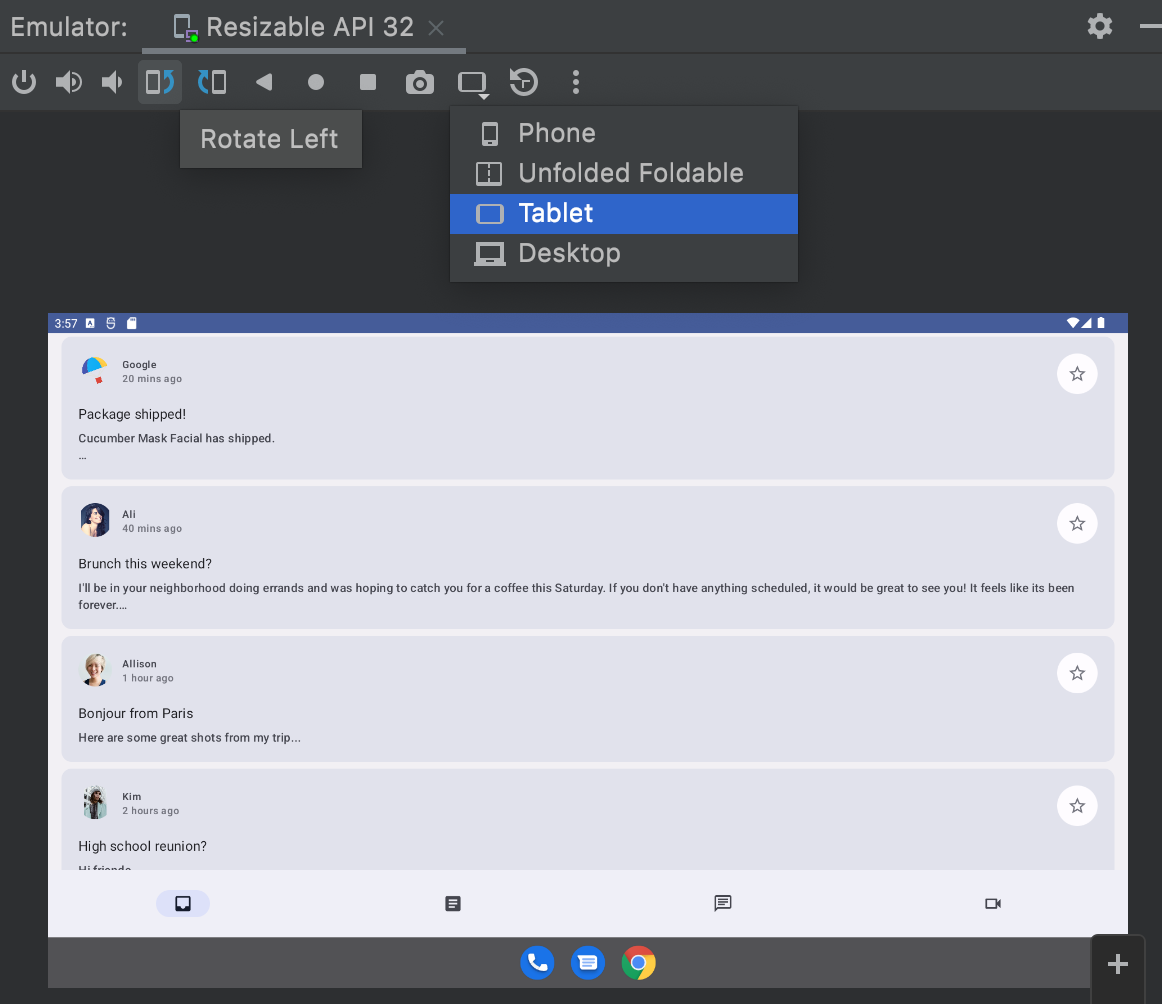This screenshot has height=1004, width=1162.
Task: Star Allison's 'Bonjour from Paris' message
Action: click(x=1077, y=673)
